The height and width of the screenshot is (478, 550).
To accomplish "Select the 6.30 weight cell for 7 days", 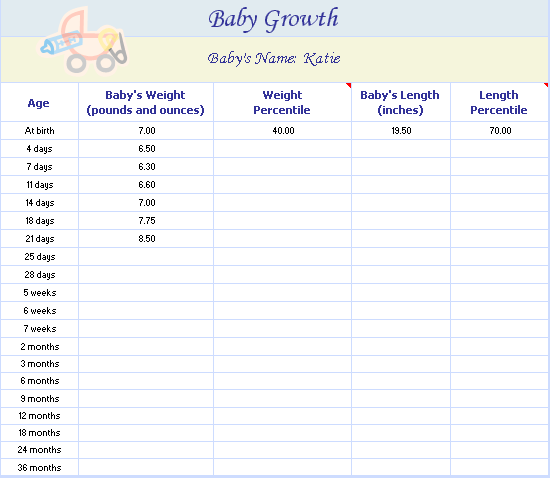I will tap(146, 167).
